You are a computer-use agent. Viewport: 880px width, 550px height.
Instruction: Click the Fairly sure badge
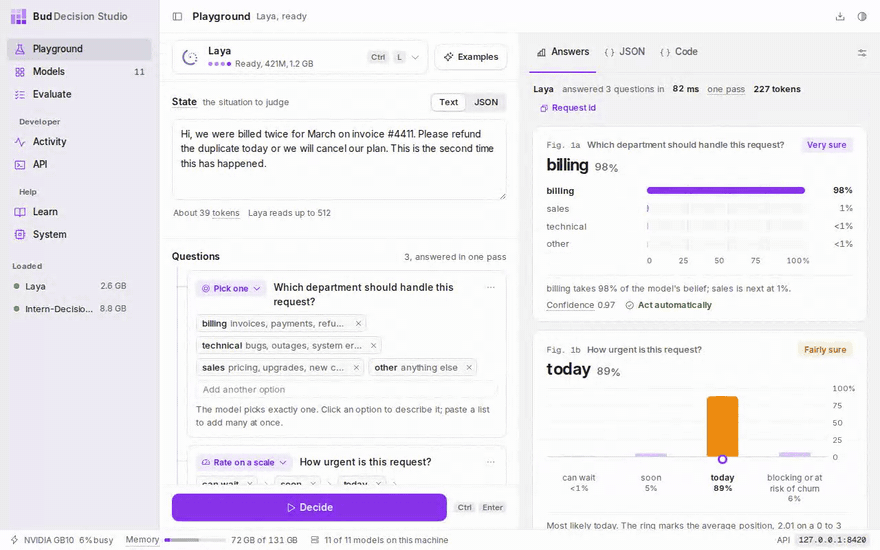(x=825, y=350)
